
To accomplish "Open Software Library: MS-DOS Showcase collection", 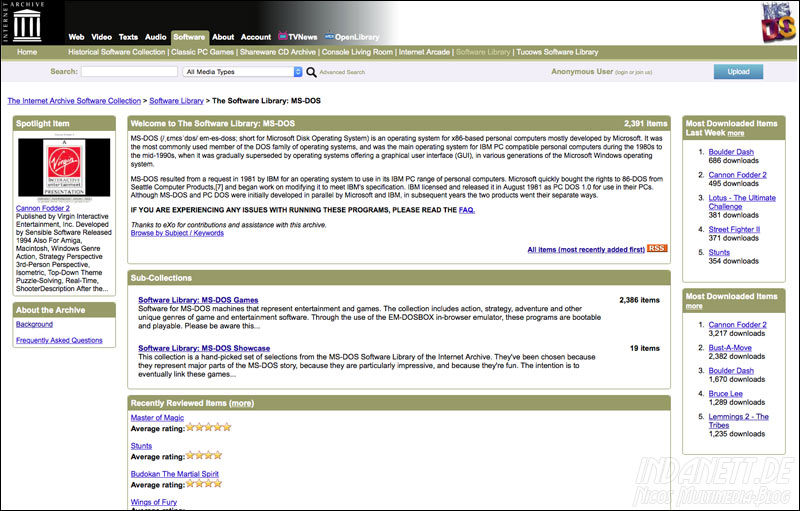I will pyautogui.click(x=204, y=348).
